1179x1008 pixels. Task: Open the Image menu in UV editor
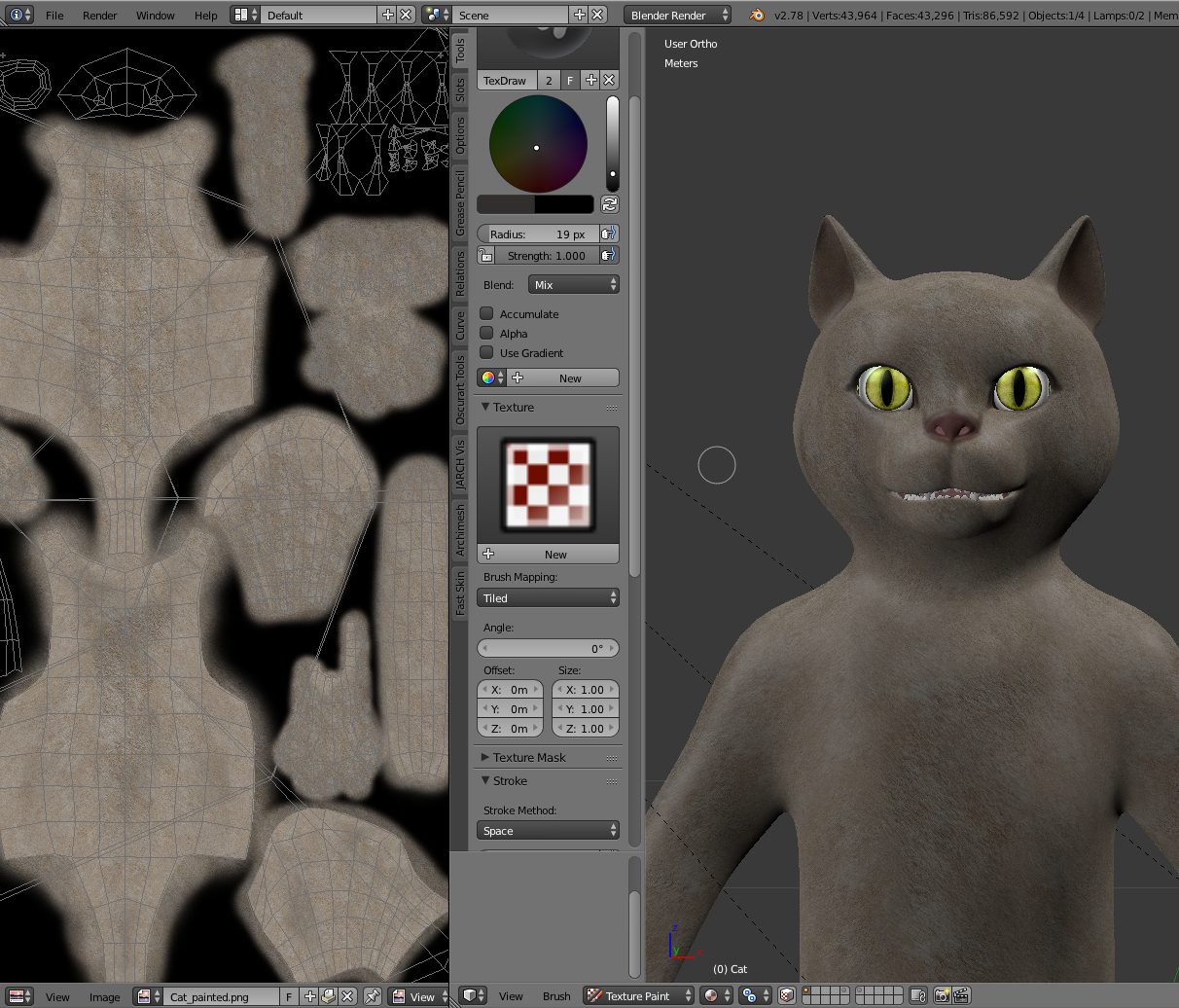coord(104,996)
